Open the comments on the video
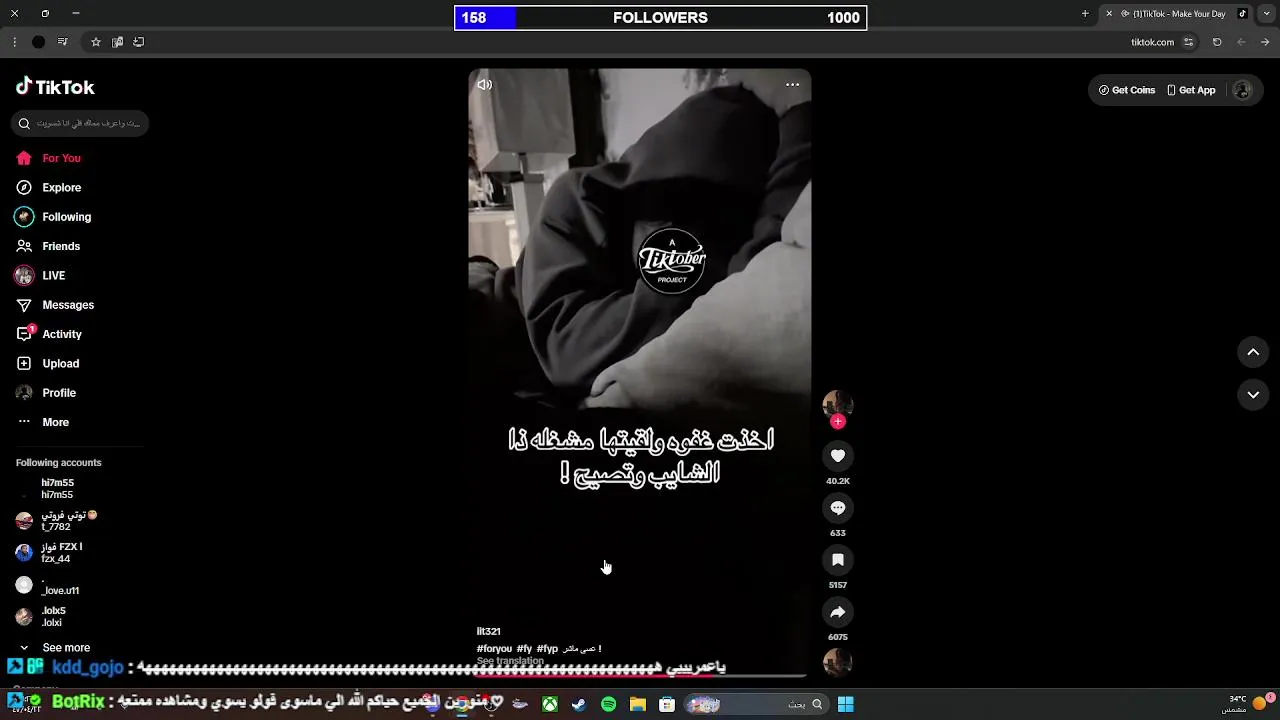The image size is (1280, 720). [x=838, y=508]
